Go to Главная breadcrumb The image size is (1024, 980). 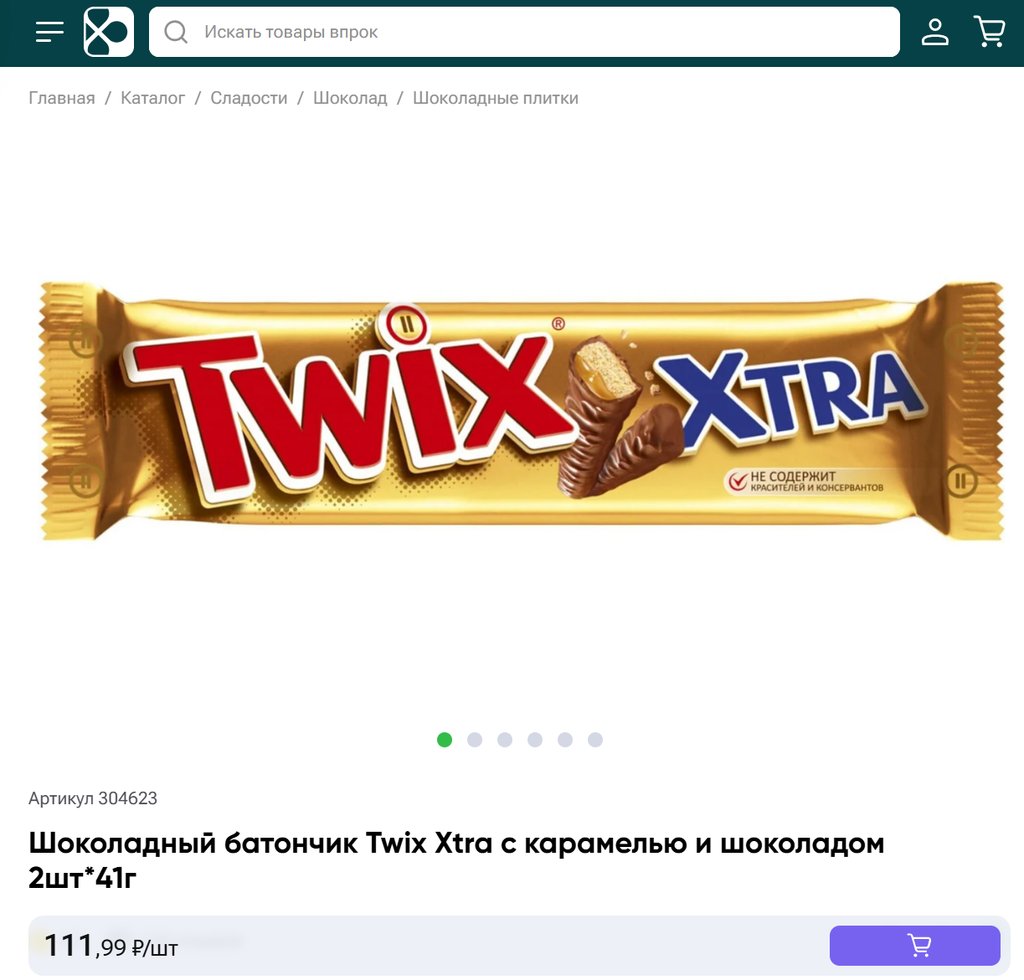(x=62, y=98)
